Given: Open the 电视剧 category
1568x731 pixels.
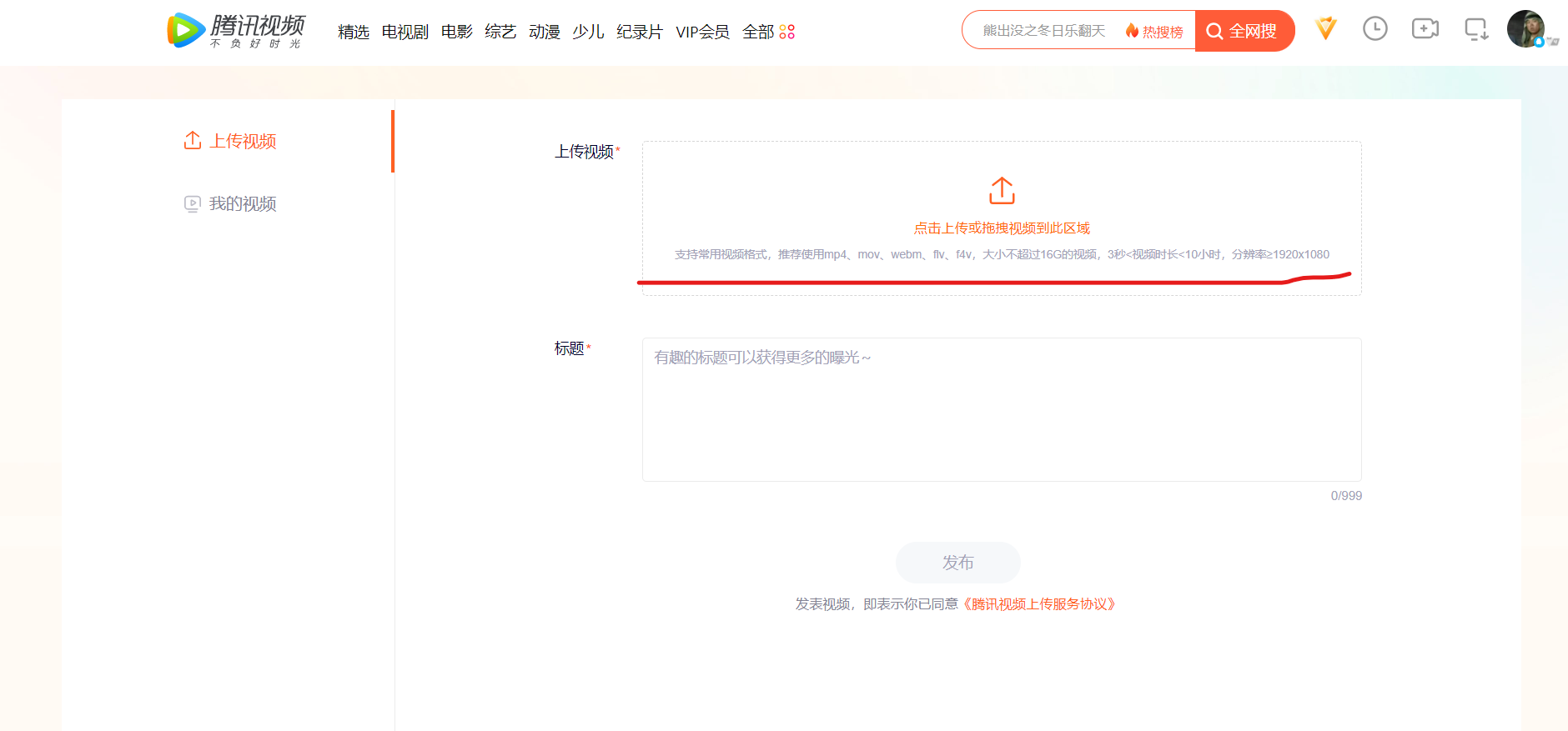Looking at the screenshot, I should [x=405, y=32].
